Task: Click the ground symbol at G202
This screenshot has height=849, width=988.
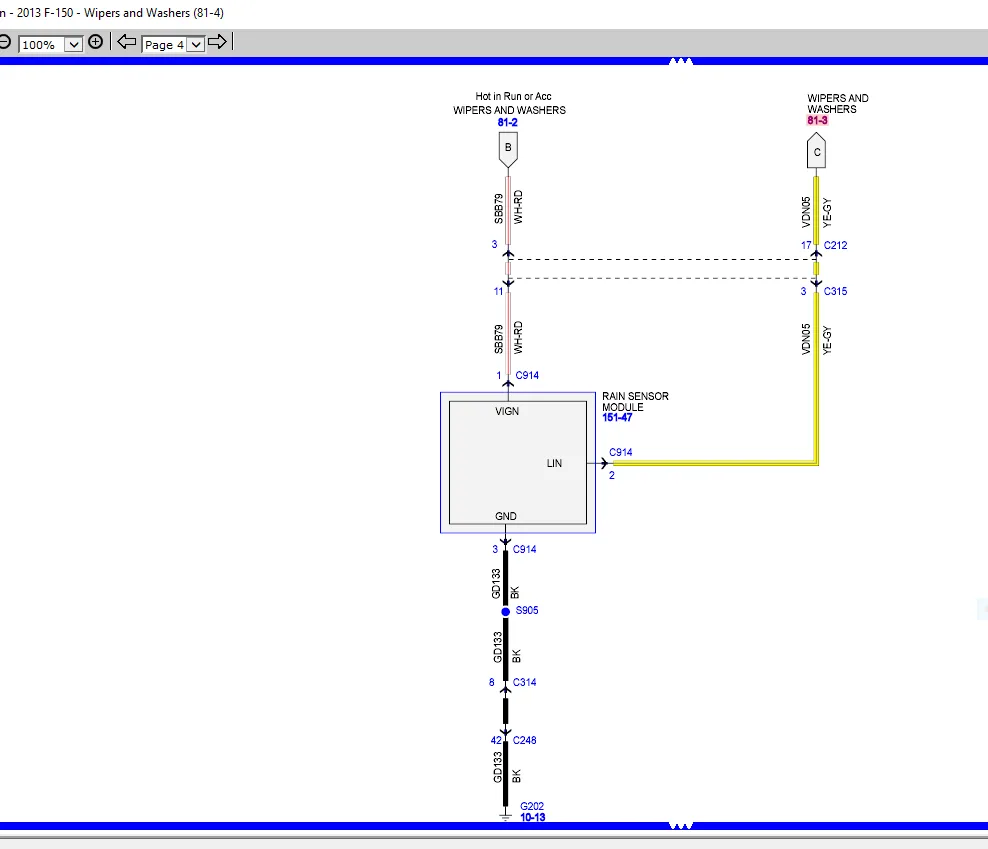Action: (x=505, y=817)
